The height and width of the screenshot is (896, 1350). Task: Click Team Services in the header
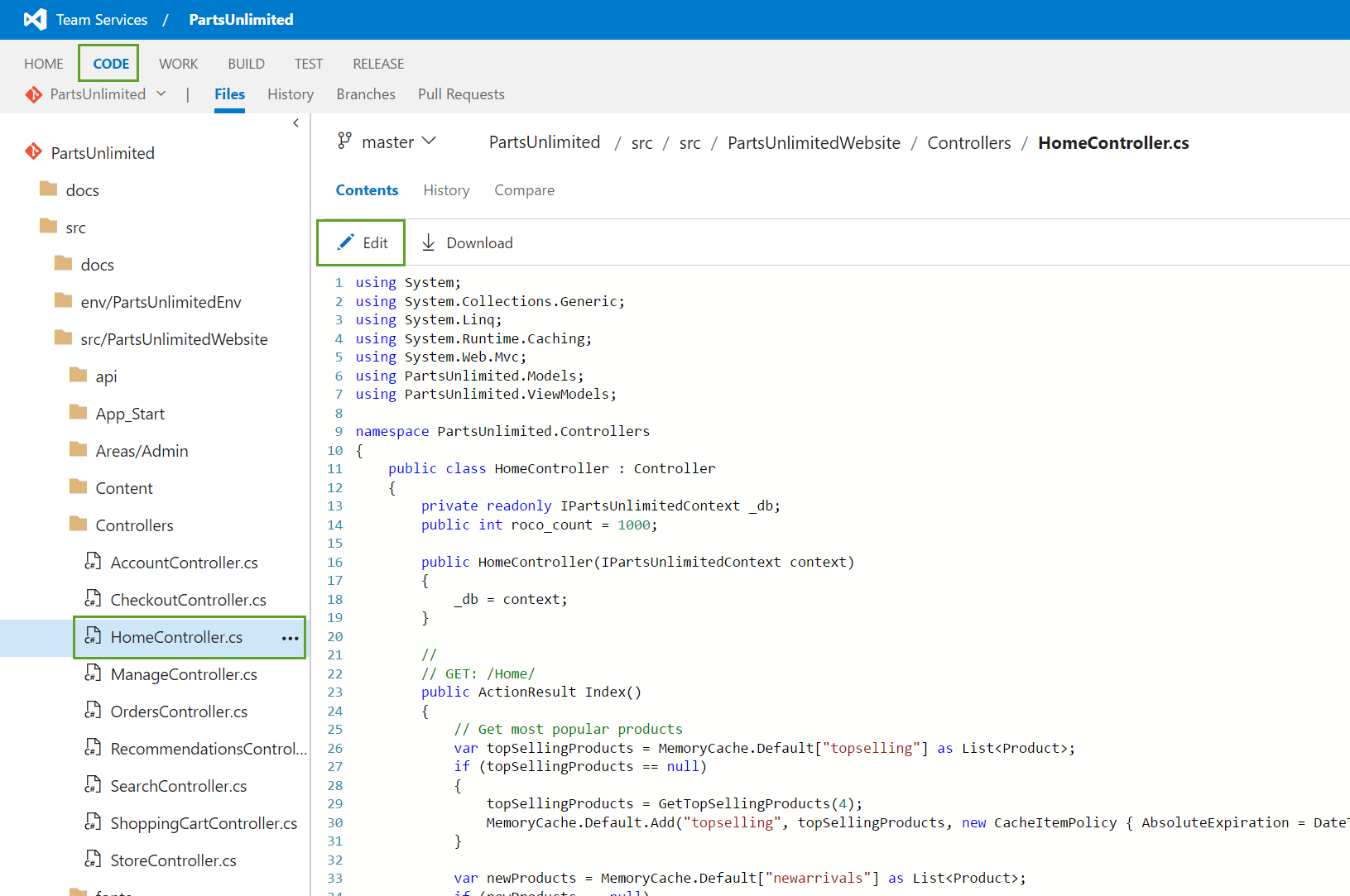tap(102, 19)
